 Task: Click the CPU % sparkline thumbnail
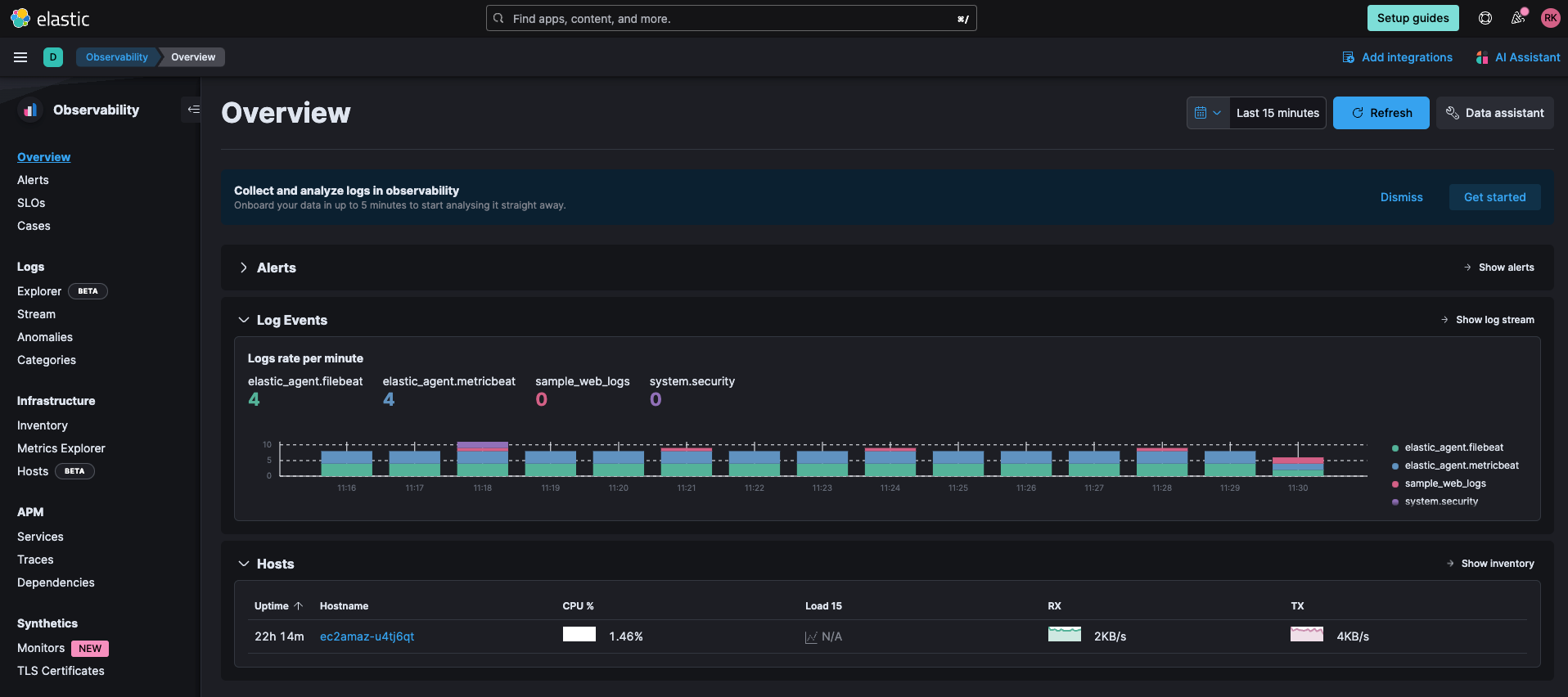pos(579,634)
